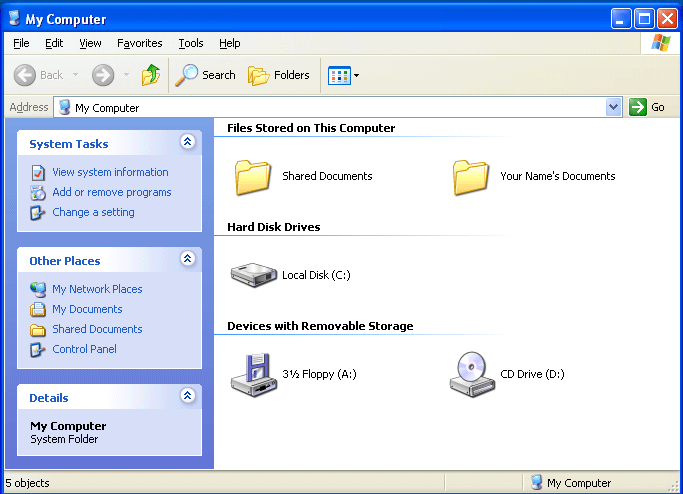
Task: Open the Search magnifier tool
Action: click(186, 75)
